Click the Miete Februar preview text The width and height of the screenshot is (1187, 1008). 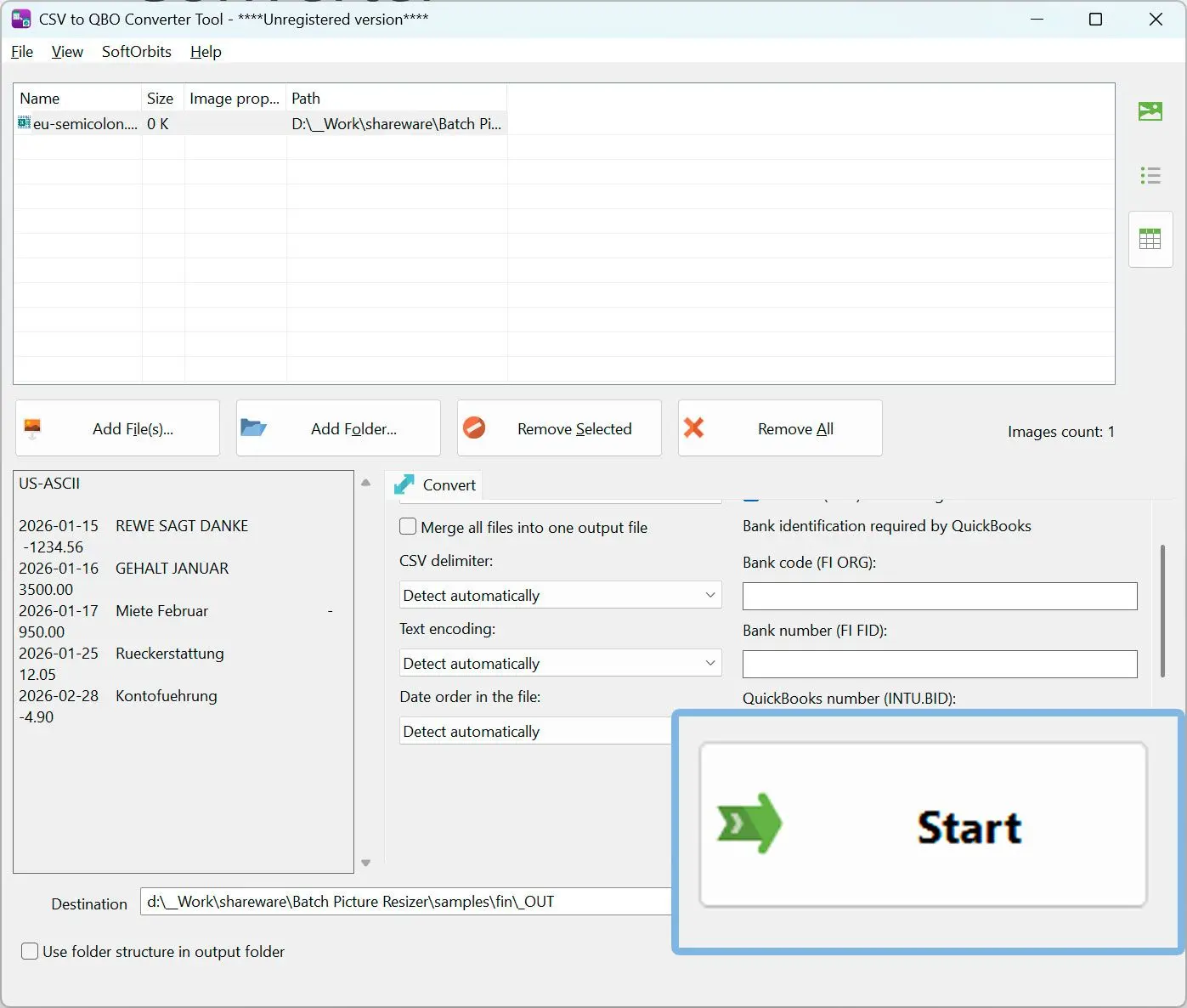(x=162, y=611)
